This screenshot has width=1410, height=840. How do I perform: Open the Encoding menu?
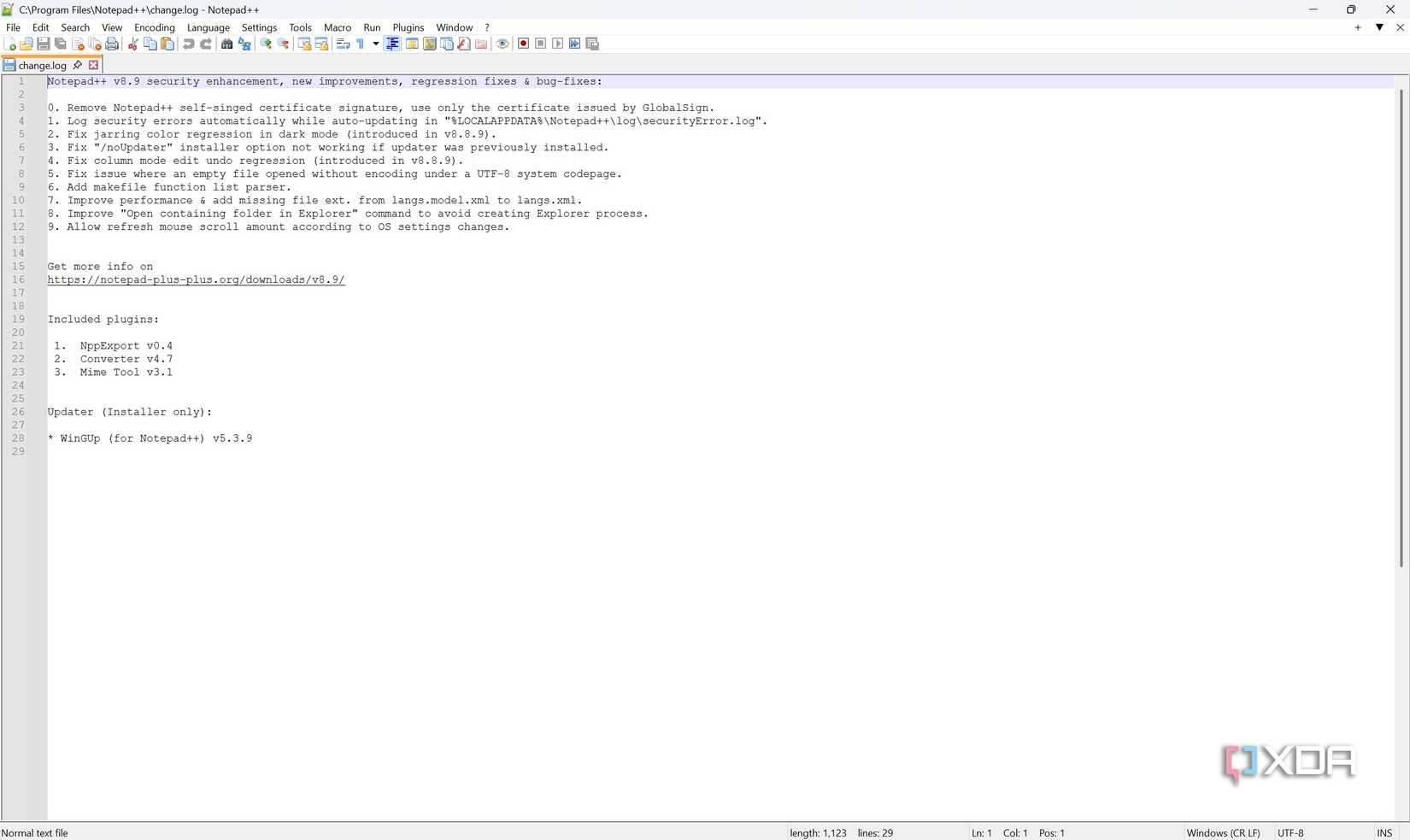tap(155, 27)
